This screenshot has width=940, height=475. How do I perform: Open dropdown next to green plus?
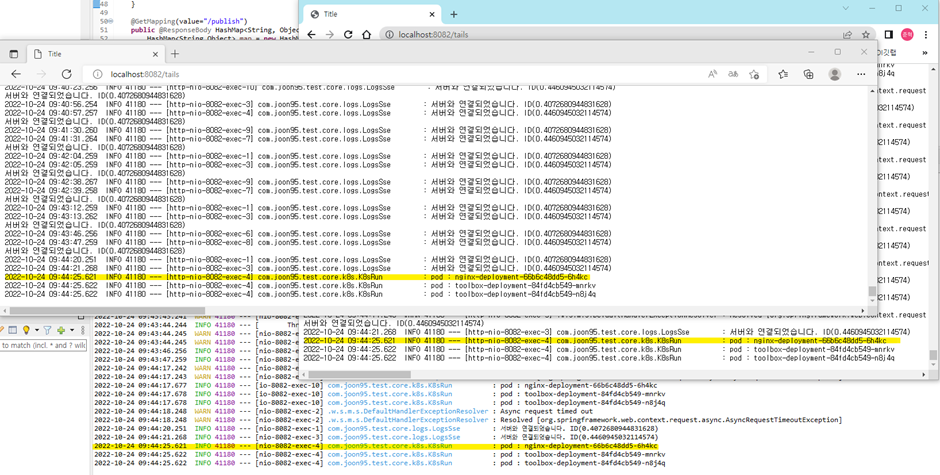tap(72, 330)
